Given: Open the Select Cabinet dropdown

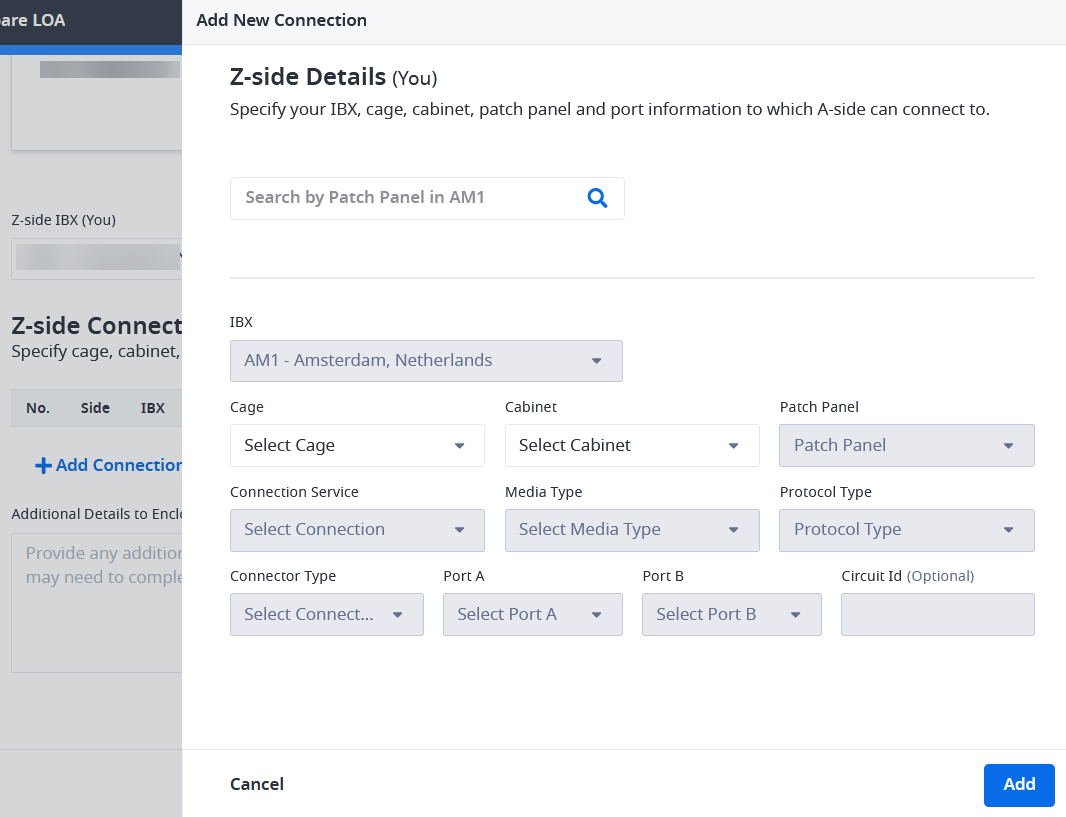Looking at the screenshot, I should coord(632,446).
